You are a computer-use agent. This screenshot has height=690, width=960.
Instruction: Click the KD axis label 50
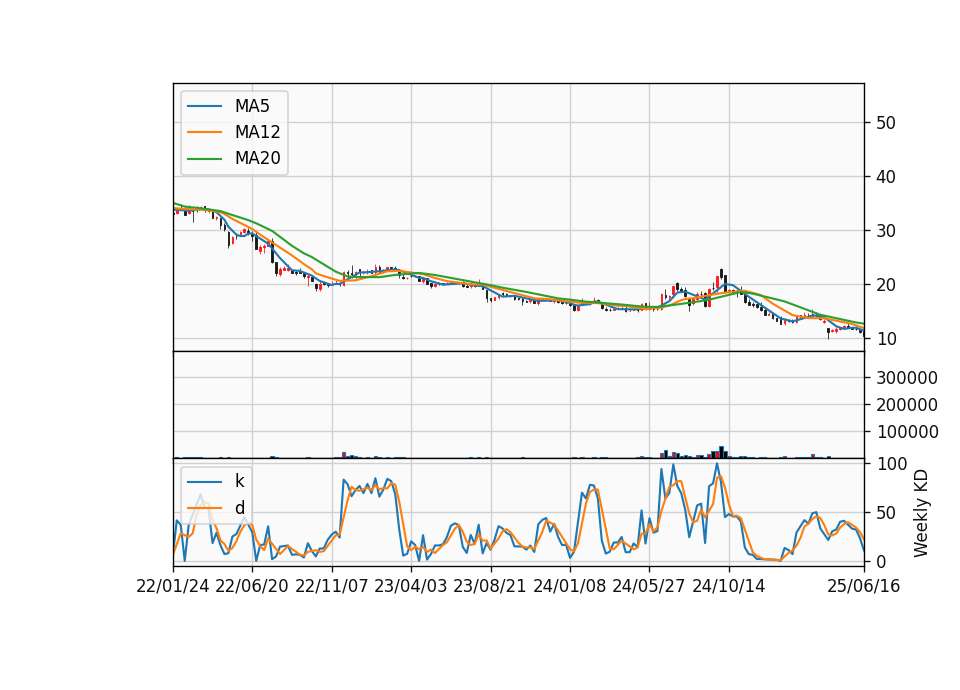885,512
